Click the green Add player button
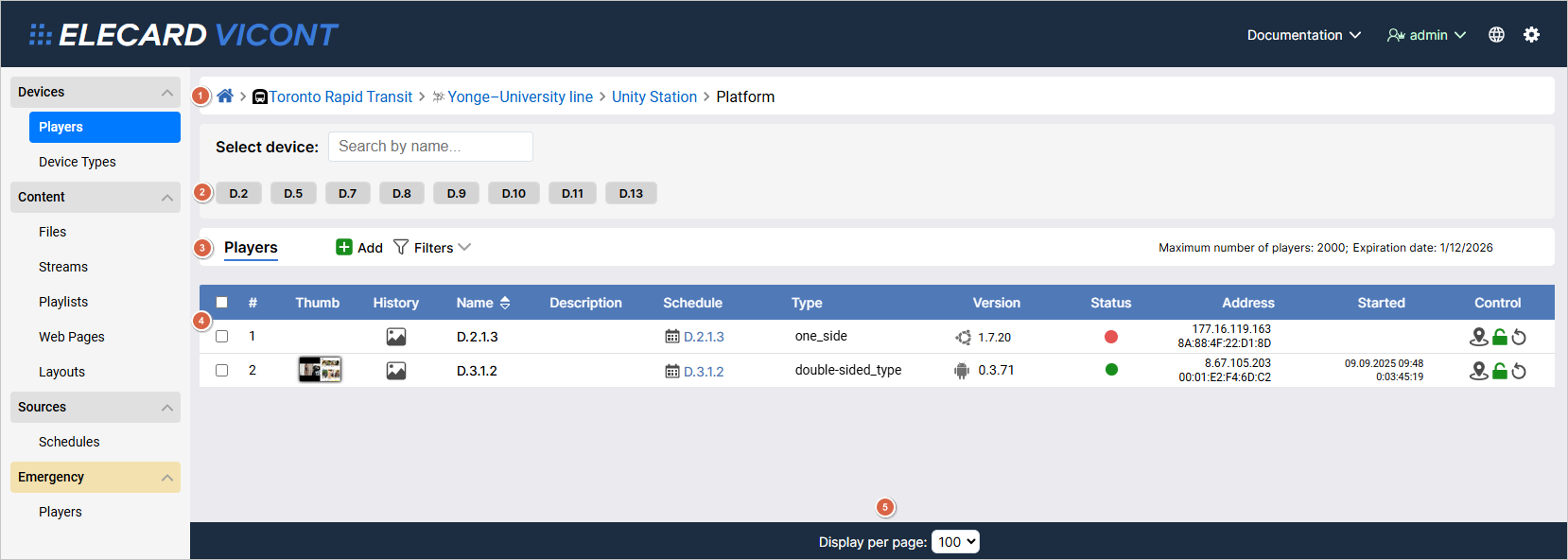The width and height of the screenshot is (1568, 560). tap(359, 248)
